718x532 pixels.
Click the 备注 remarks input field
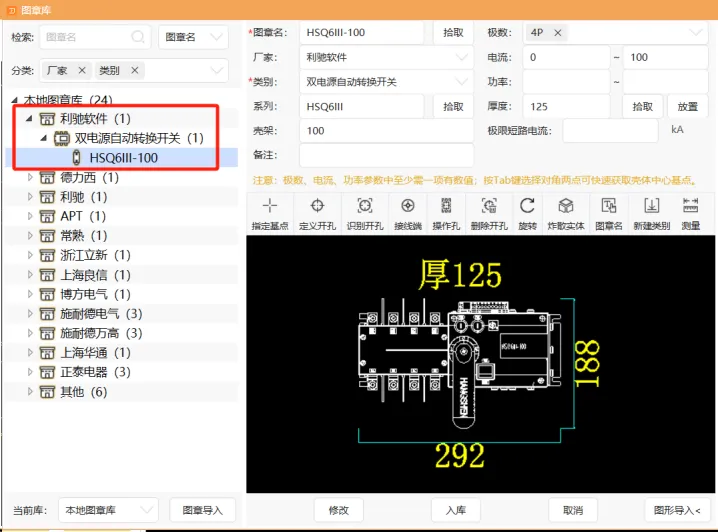(x=386, y=155)
